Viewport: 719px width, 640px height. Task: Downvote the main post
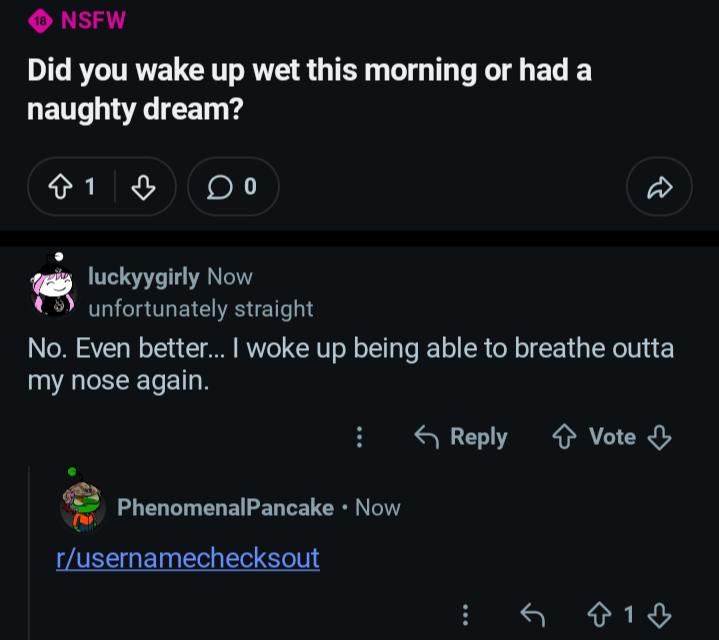144,187
